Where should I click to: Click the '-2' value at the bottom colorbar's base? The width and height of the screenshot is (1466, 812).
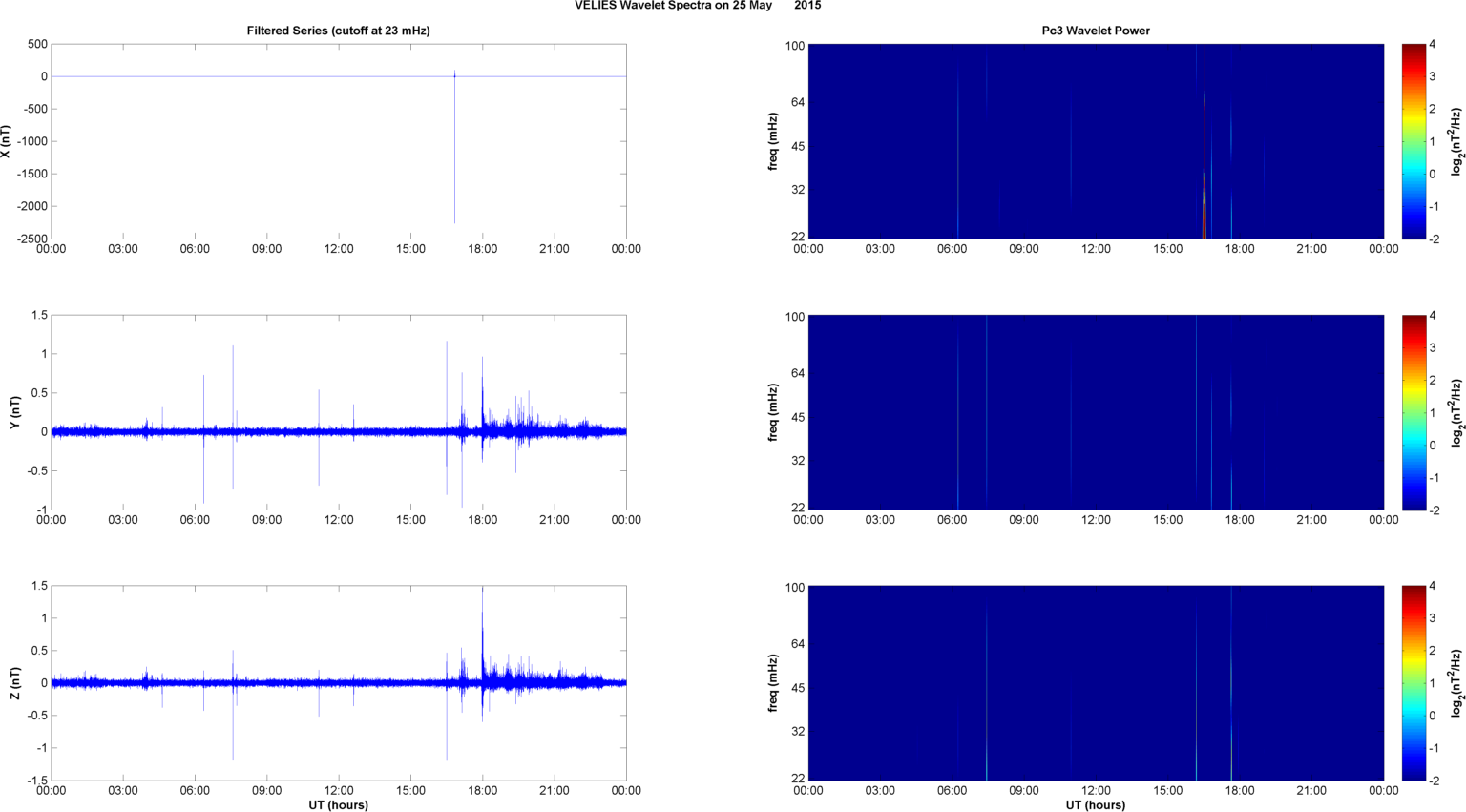tap(1434, 781)
